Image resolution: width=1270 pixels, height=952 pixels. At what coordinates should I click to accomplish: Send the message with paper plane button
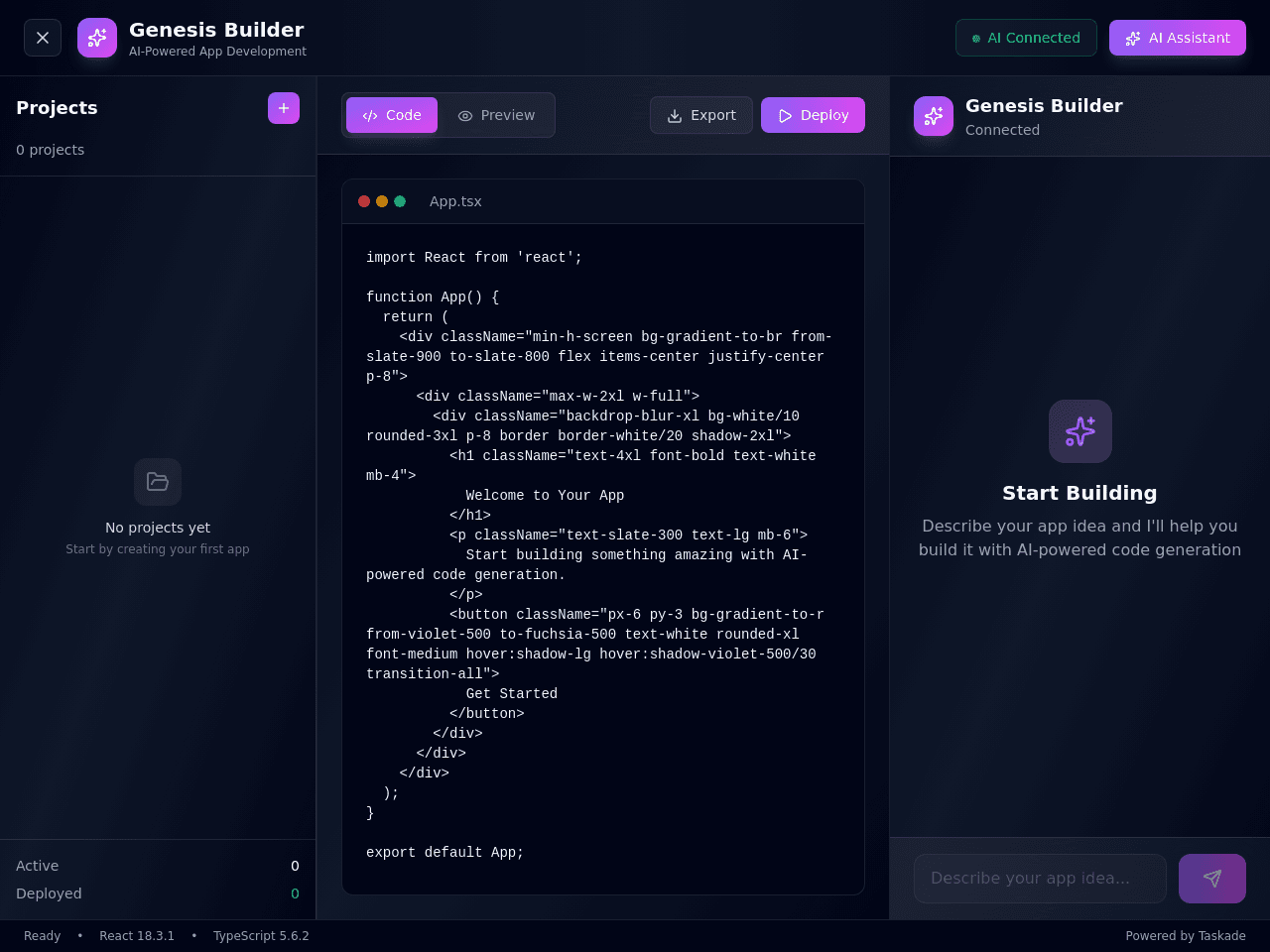[1212, 879]
